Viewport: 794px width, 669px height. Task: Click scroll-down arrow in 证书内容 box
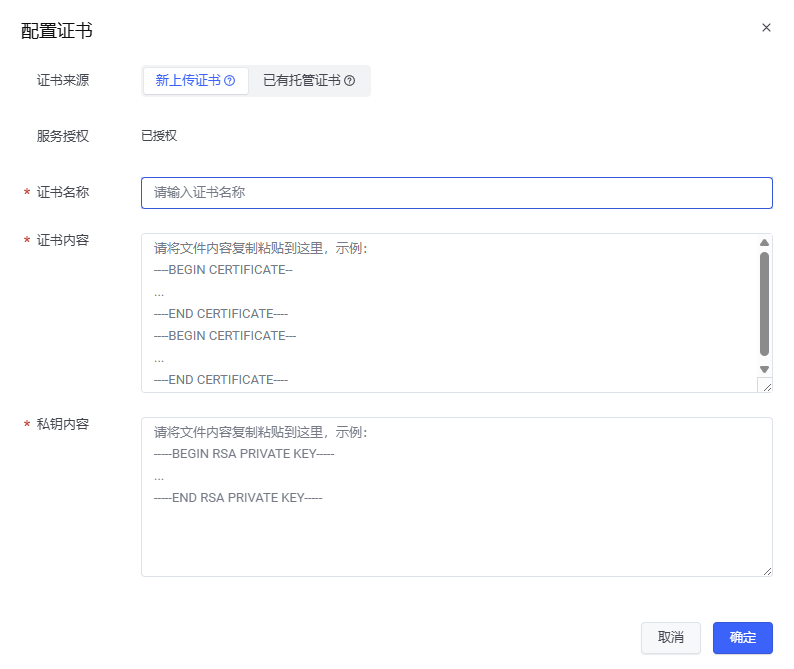(764, 369)
